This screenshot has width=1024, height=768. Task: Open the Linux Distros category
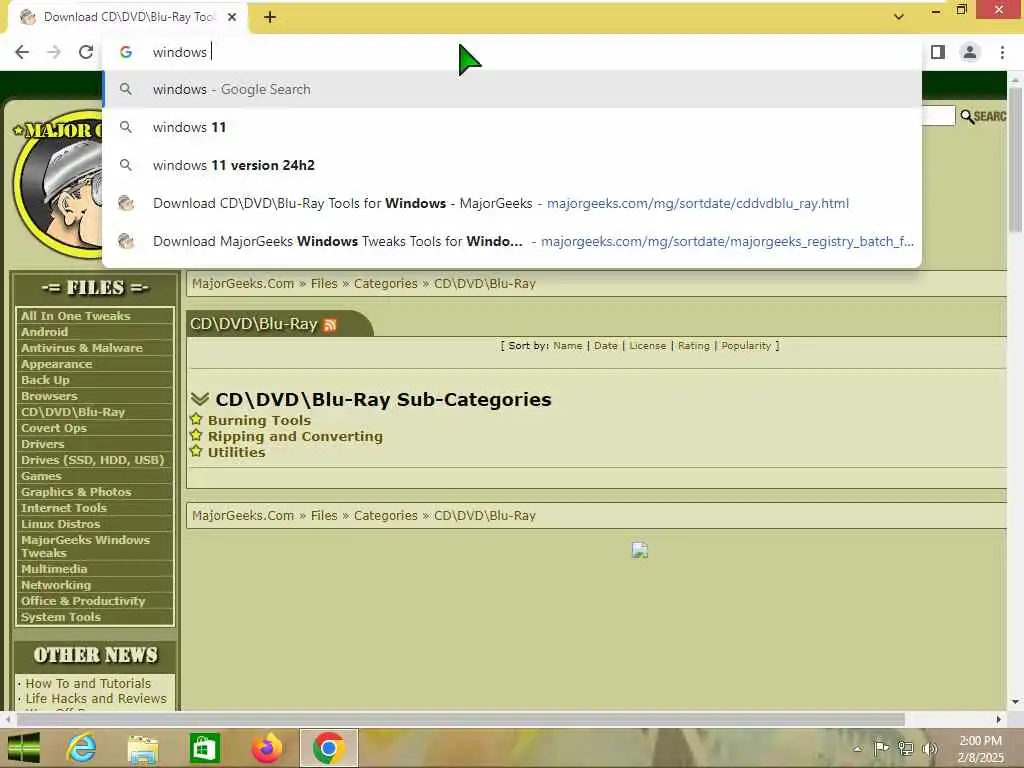pyautogui.click(x=60, y=524)
